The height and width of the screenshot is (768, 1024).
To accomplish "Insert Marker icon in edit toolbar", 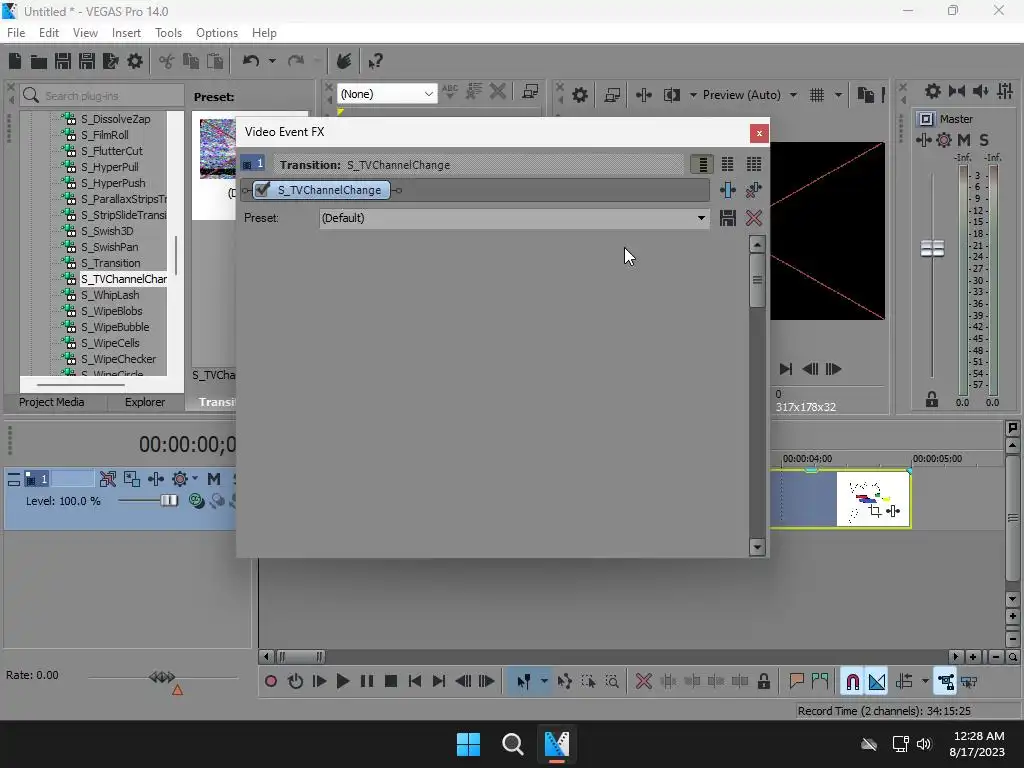I will [796, 682].
